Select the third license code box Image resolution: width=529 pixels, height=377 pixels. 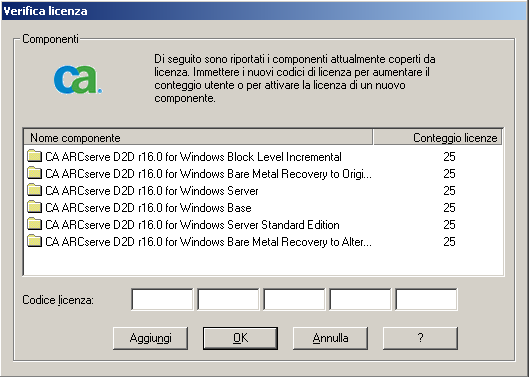[294, 299]
